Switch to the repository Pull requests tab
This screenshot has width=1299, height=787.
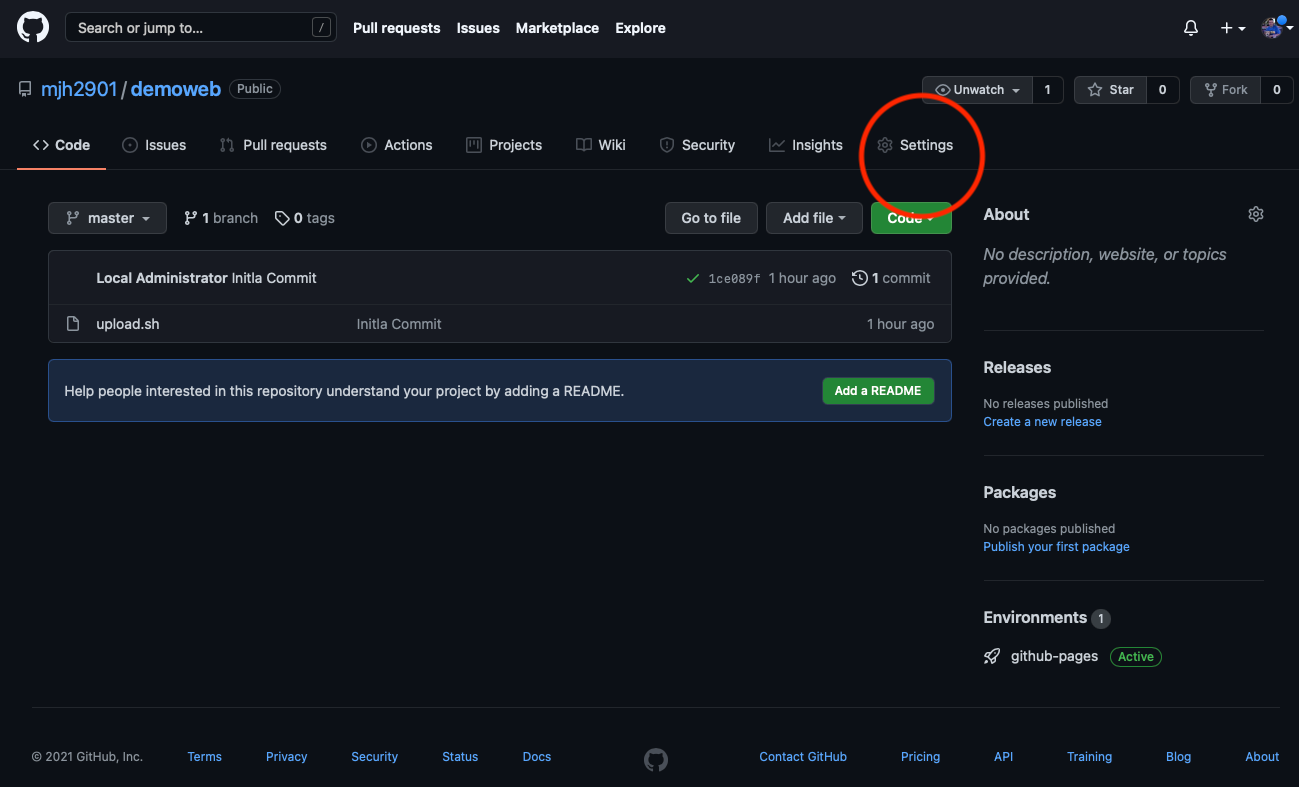point(273,145)
